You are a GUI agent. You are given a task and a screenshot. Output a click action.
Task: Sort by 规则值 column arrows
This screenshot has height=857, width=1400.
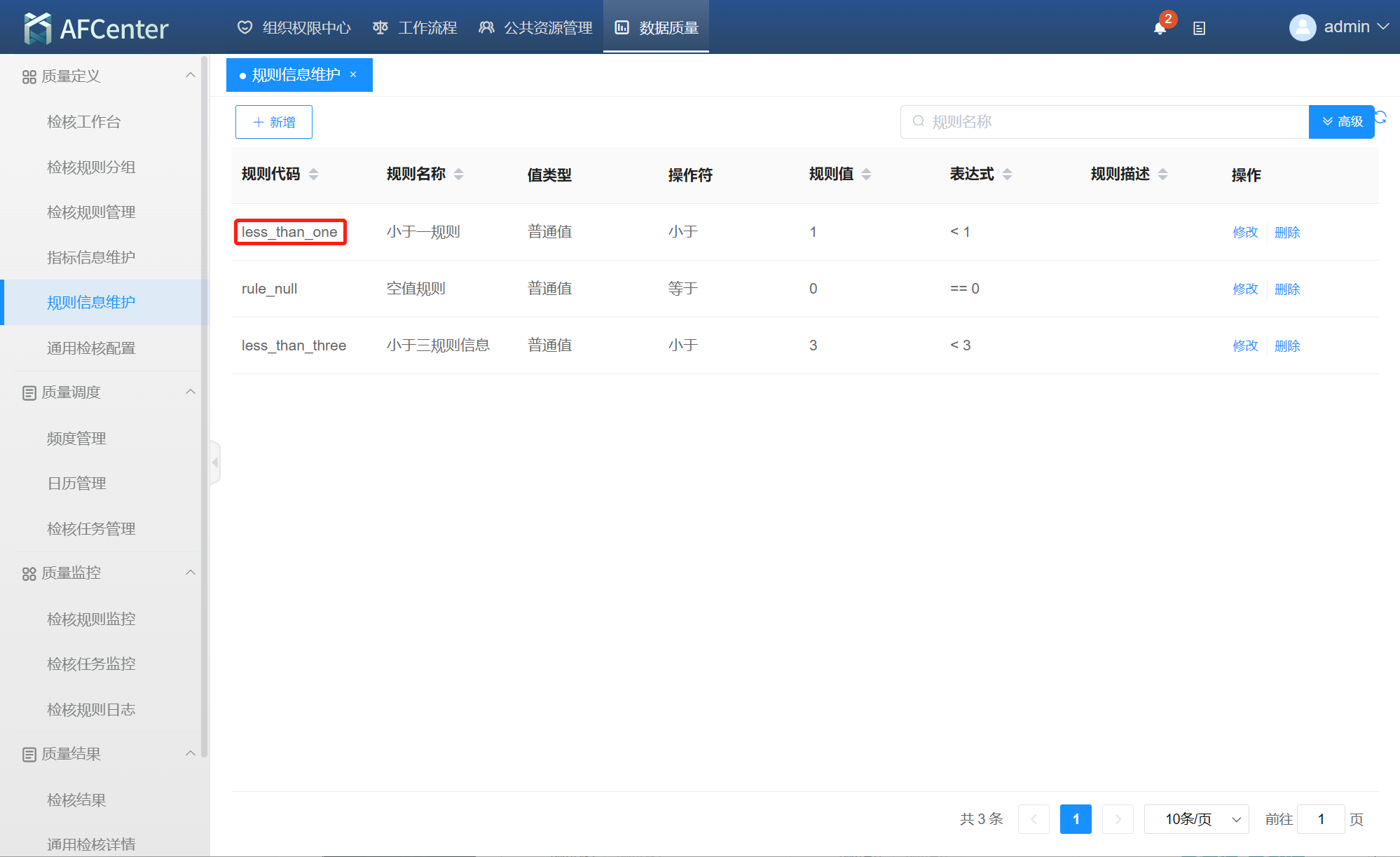coord(866,174)
